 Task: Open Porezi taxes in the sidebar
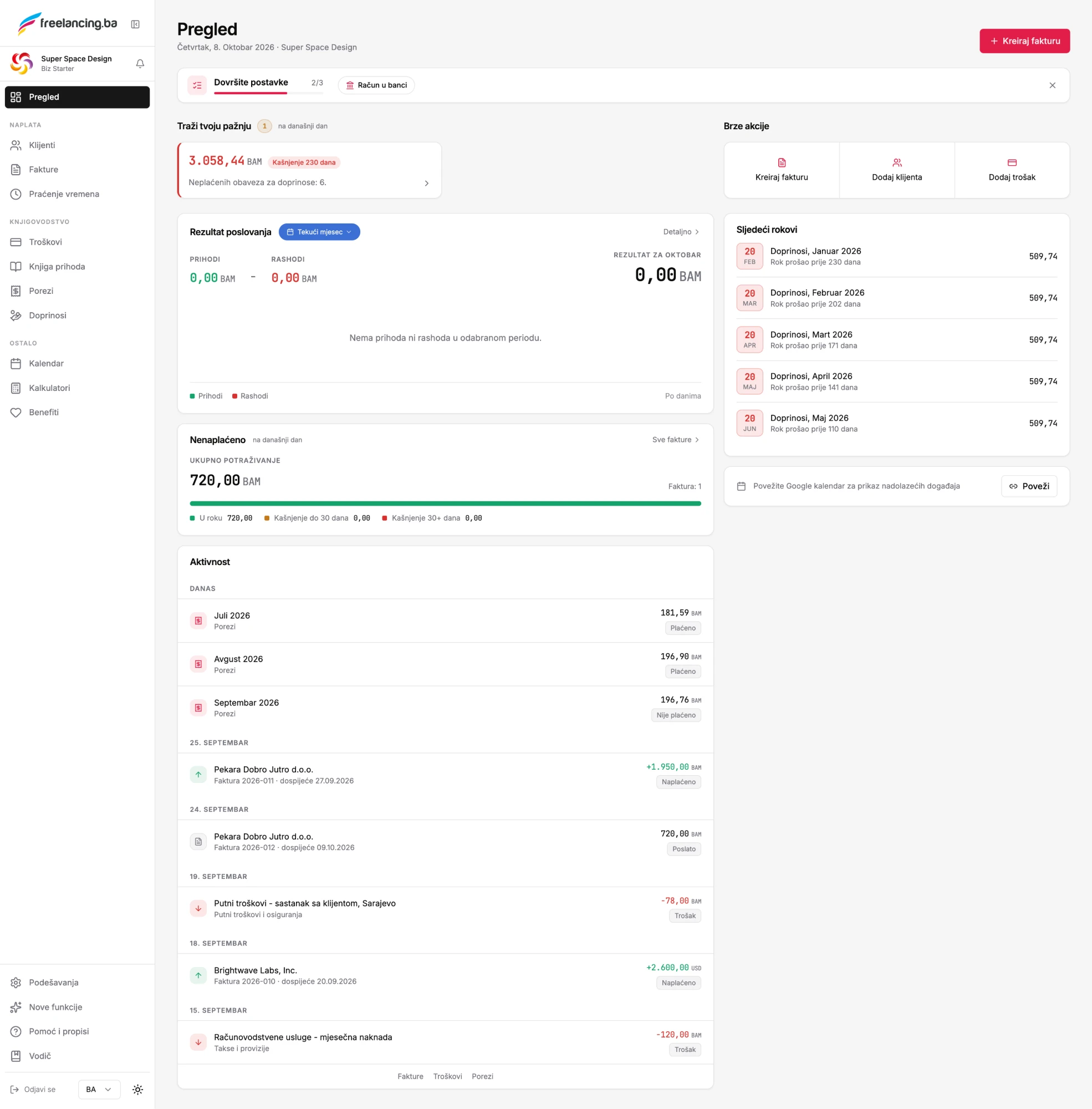point(78,291)
